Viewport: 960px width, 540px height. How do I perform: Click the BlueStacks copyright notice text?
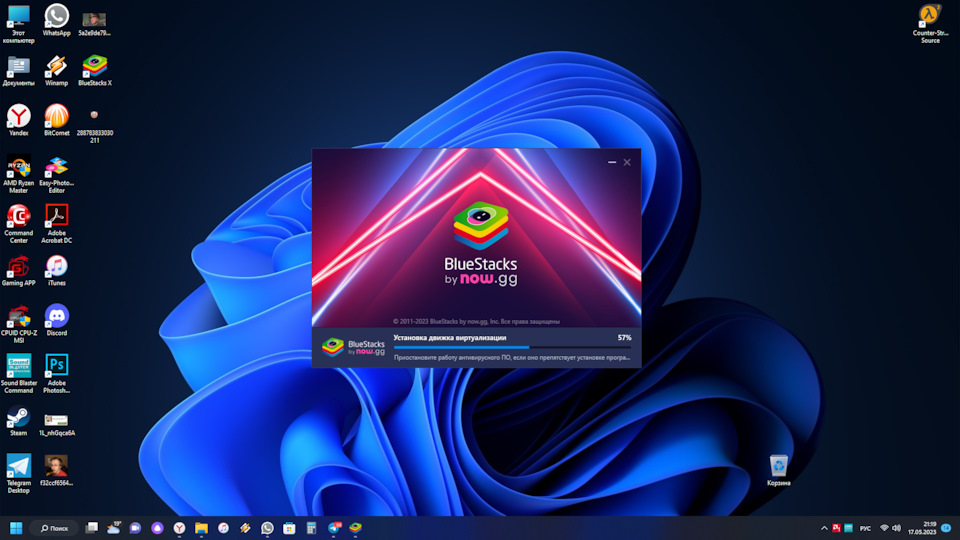[x=476, y=321]
